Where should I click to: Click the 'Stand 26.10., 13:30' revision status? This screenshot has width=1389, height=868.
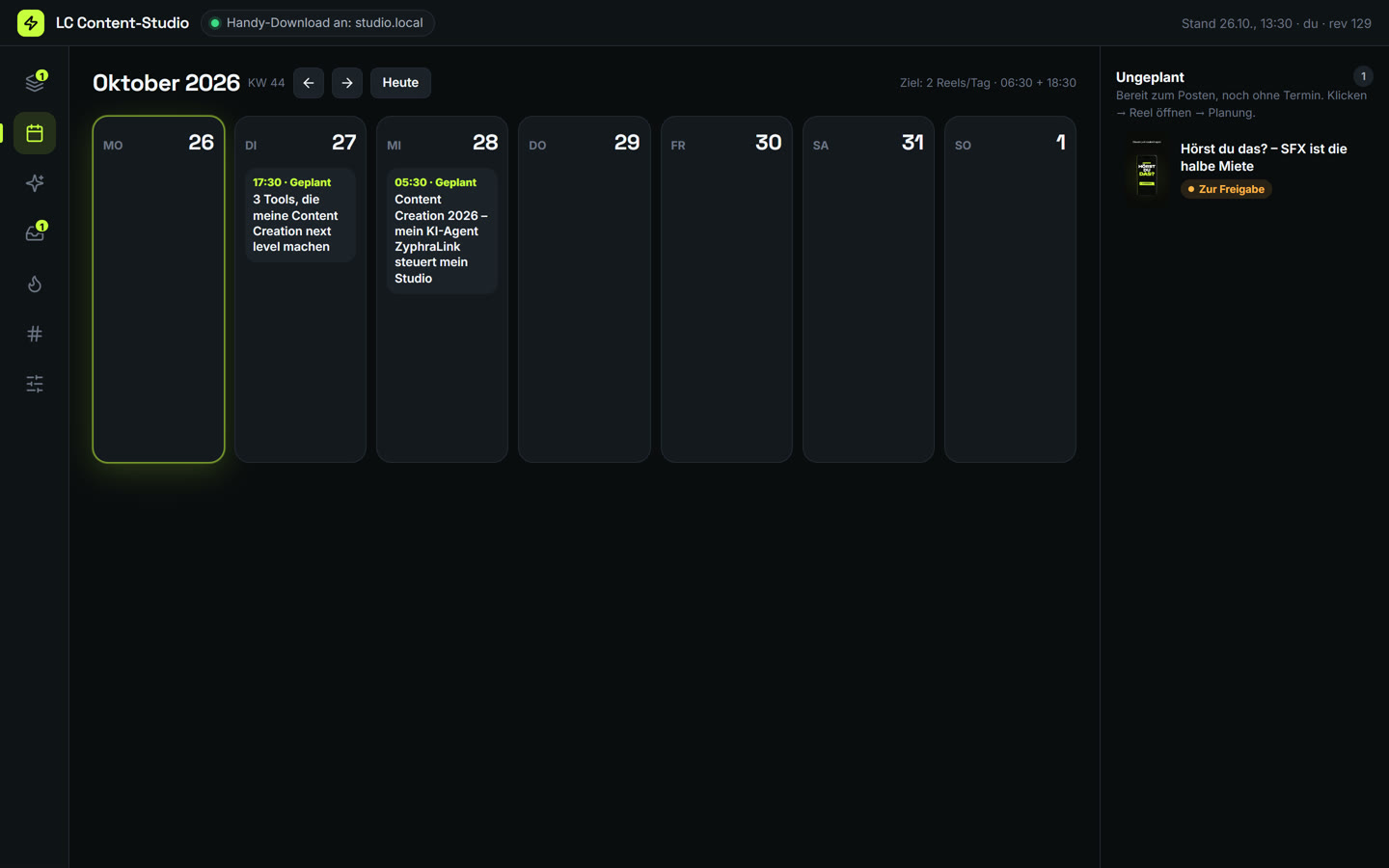(1276, 23)
